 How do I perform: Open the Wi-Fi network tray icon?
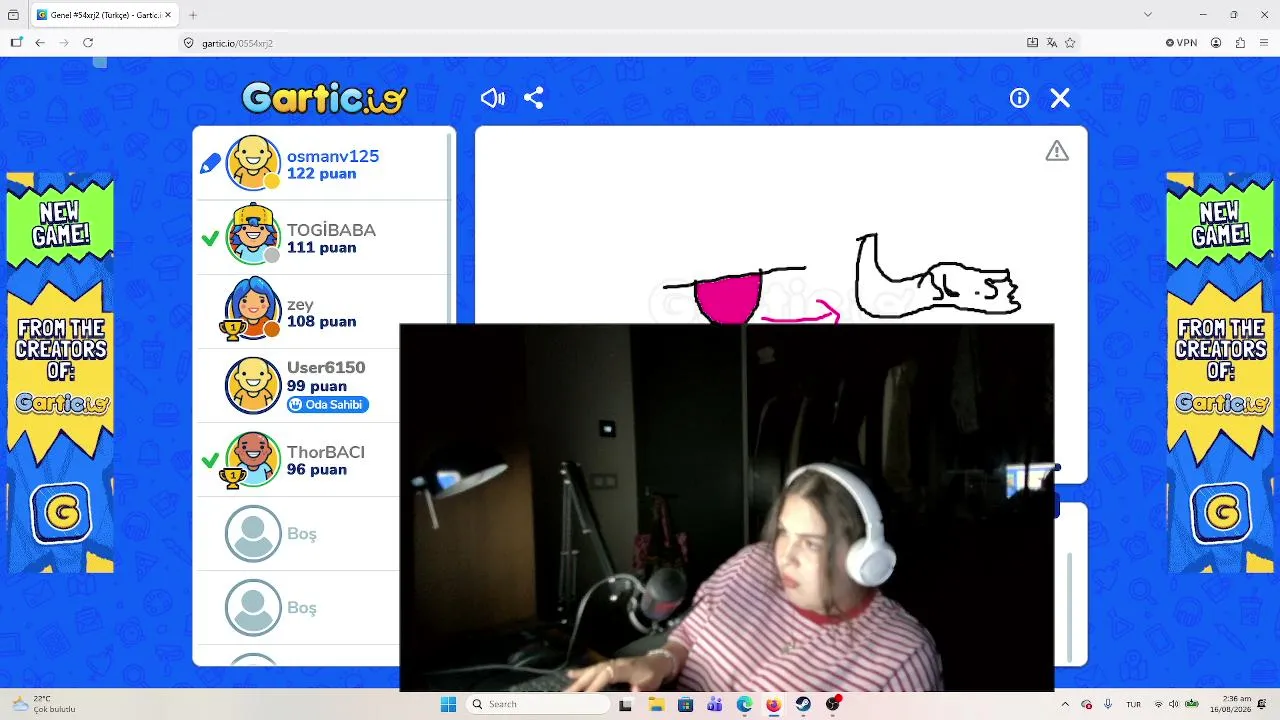click(x=1158, y=704)
